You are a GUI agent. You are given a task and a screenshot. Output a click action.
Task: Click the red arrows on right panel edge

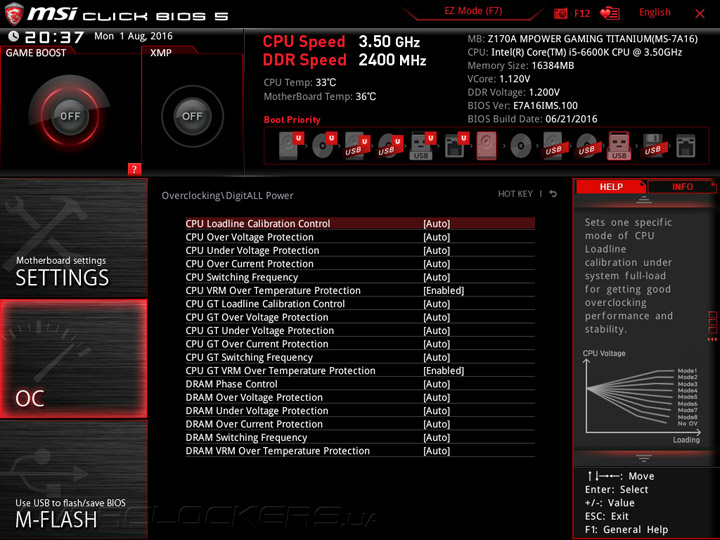click(x=712, y=339)
